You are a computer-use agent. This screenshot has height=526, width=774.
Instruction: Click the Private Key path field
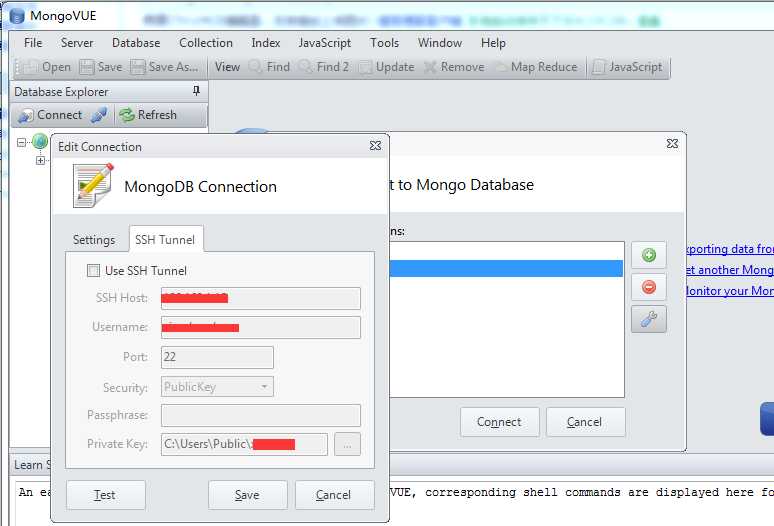click(244, 444)
